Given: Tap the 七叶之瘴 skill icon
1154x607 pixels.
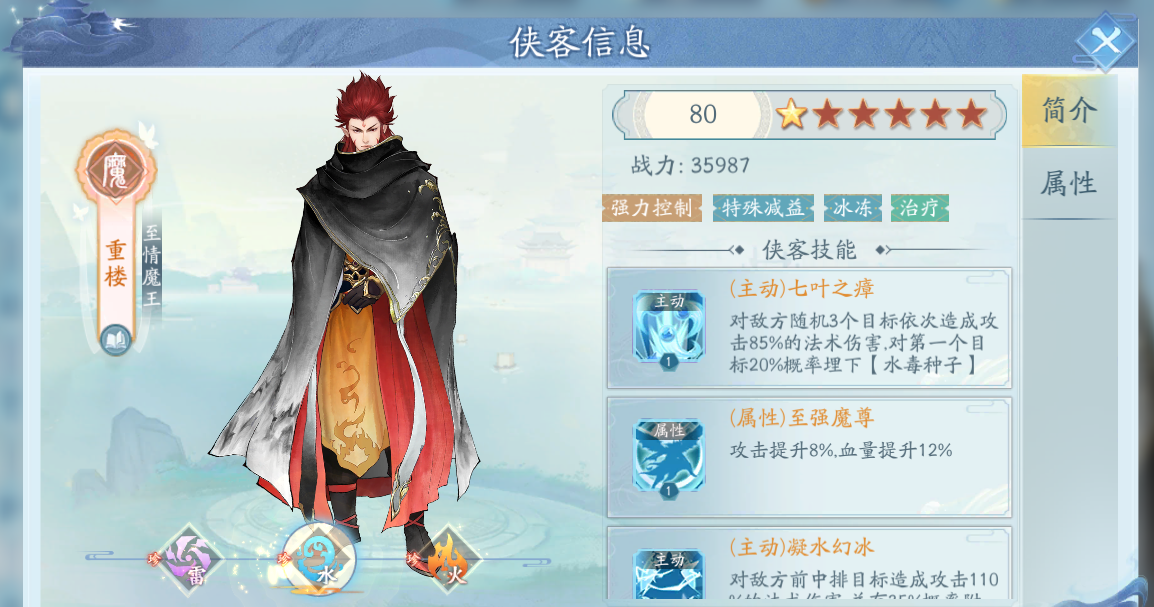Looking at the screenshot, I should (669, 327).
